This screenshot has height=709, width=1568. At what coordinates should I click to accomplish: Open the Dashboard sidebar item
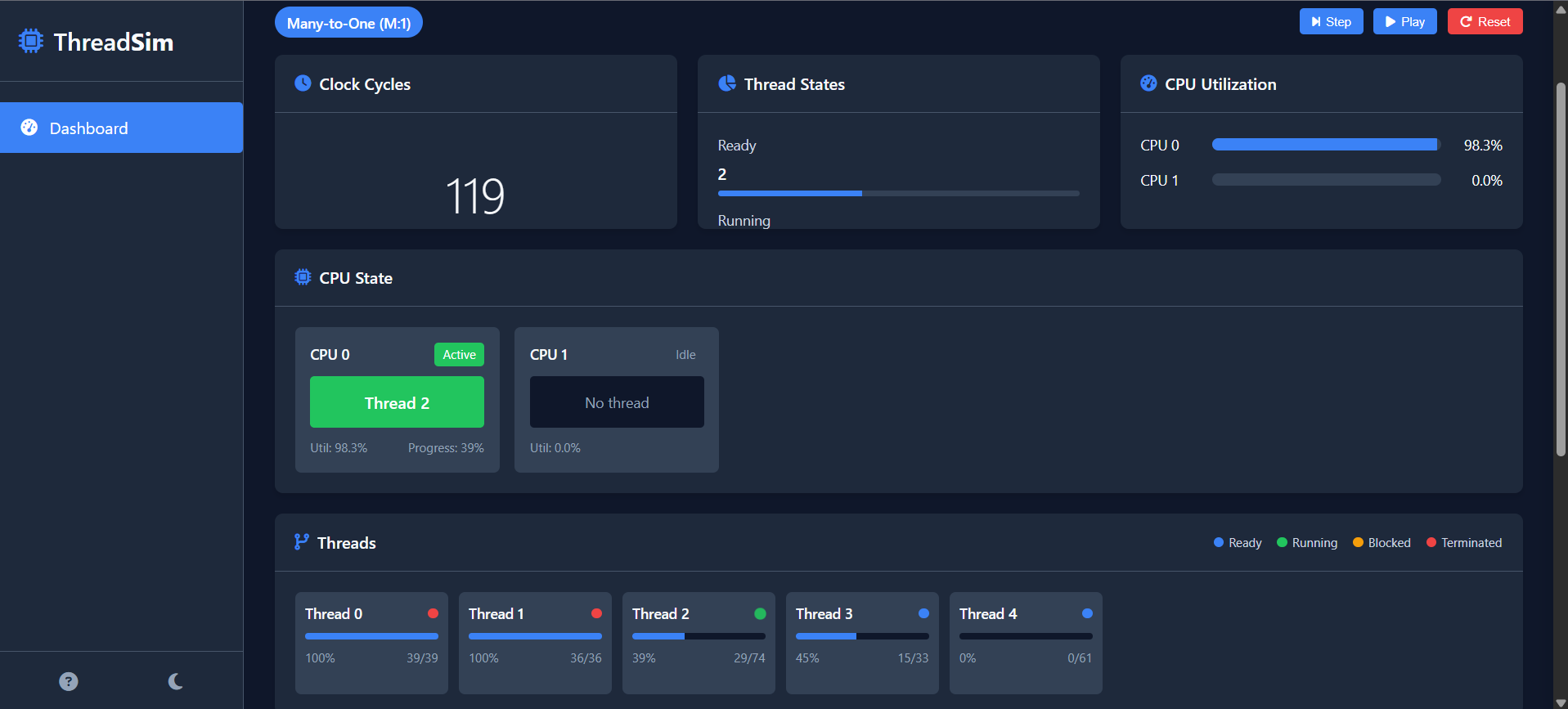click(x=121, y=128)
